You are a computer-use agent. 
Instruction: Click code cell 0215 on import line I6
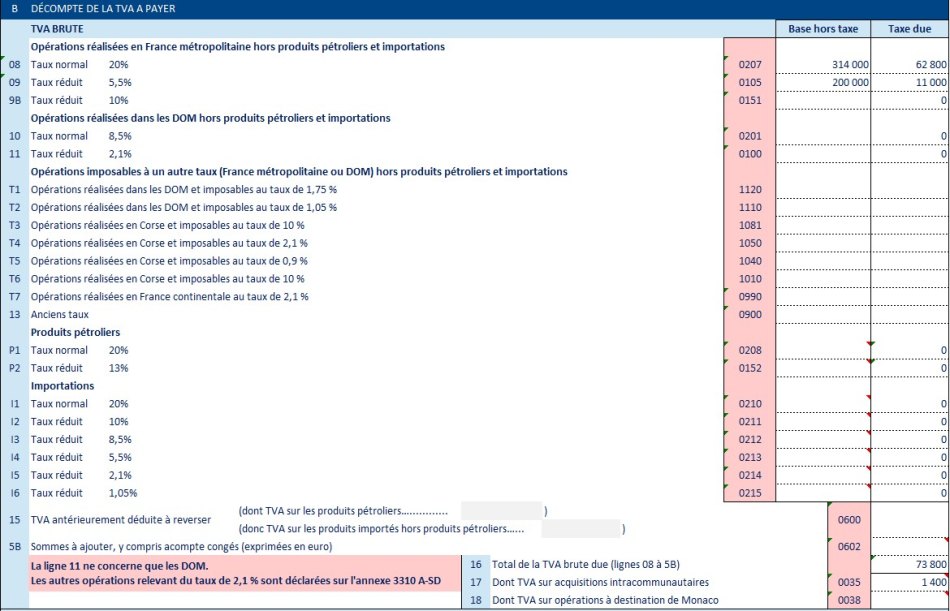click(x=749, y=493)
